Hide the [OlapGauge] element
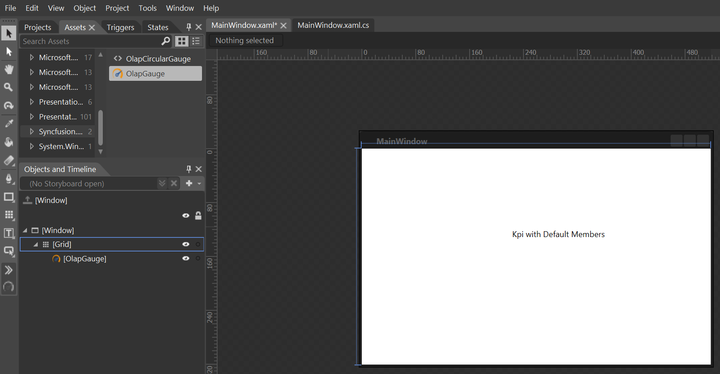The image size is (720, 374). click(x=186, y=259)
